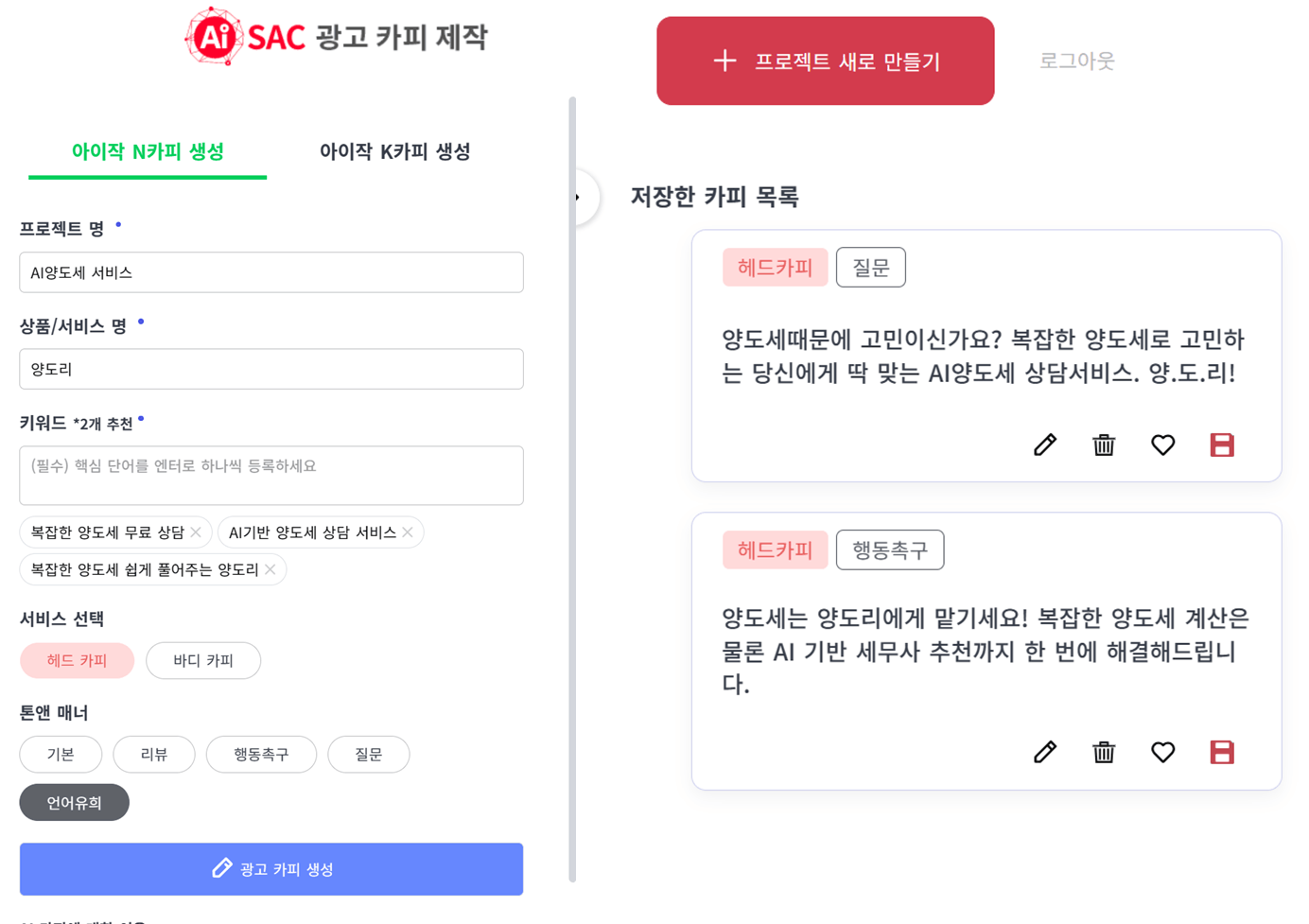Favorite the first saved copy with heart icon
Image resolution: width=1309 pixels, height=924 pixels.
click(1162, 445)
